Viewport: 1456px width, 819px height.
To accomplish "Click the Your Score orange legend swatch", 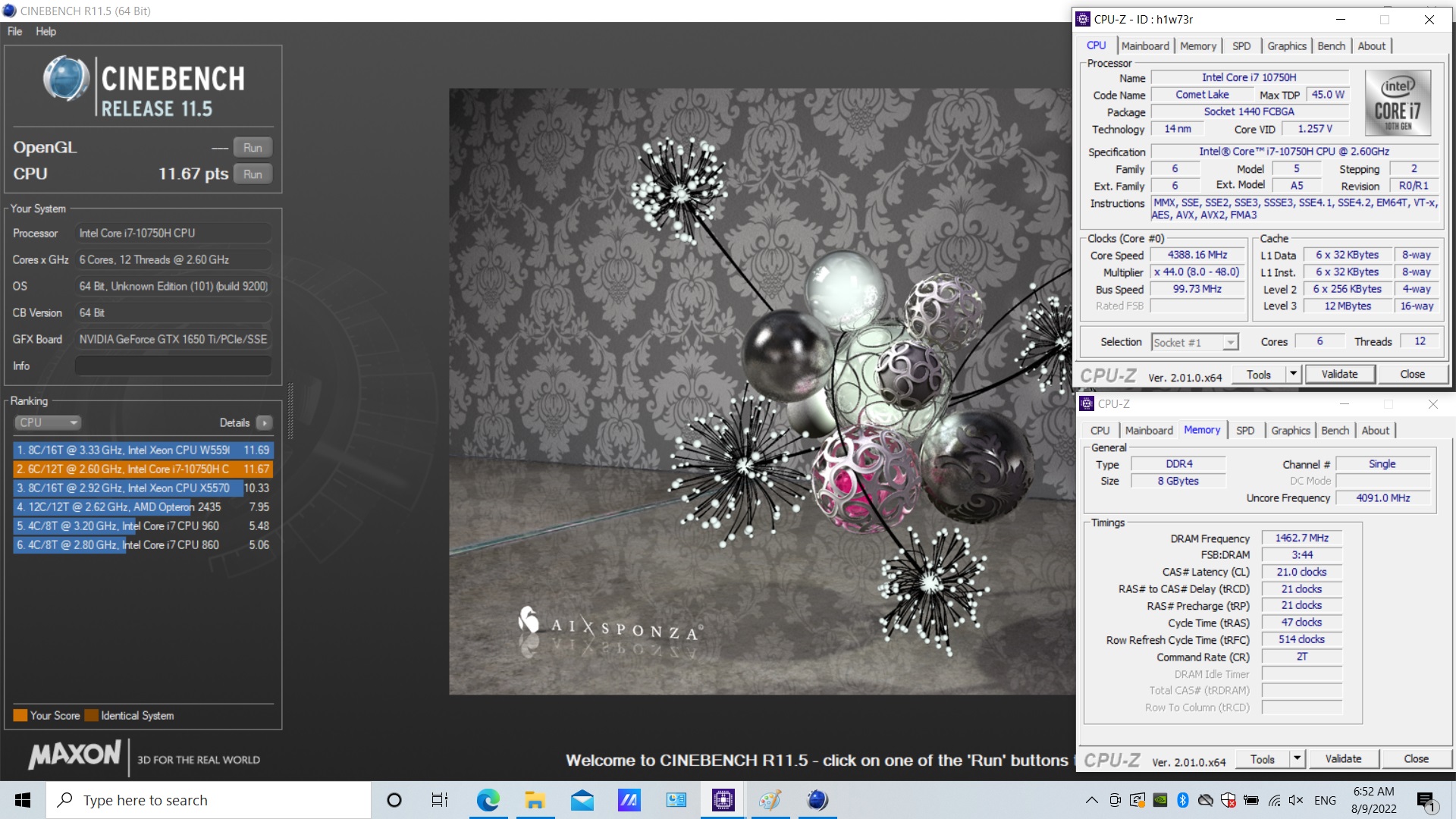I will point(20,715).
